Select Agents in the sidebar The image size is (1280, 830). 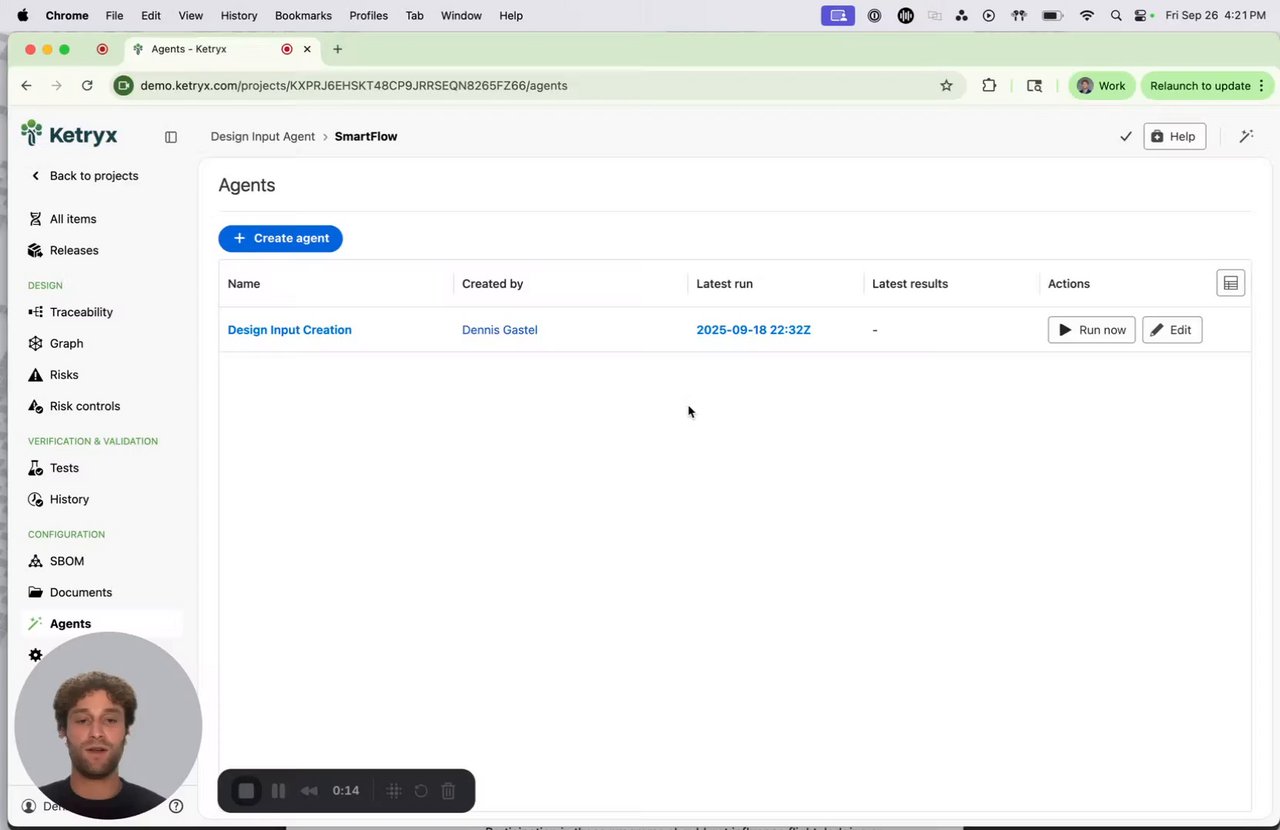point(100,623)
